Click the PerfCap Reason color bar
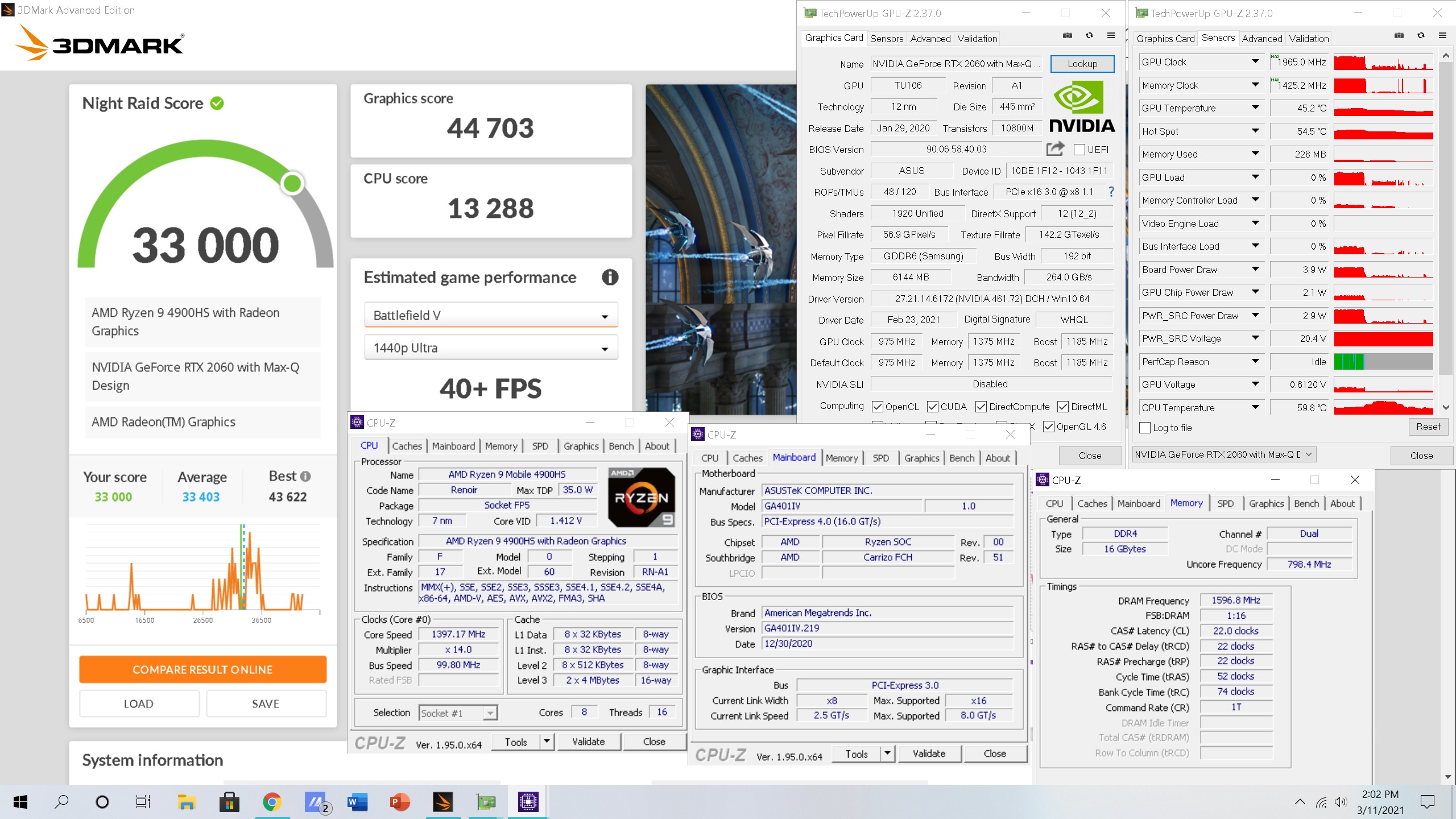1456x819 pixels. pyautogui.click(x=1383, y=362)
